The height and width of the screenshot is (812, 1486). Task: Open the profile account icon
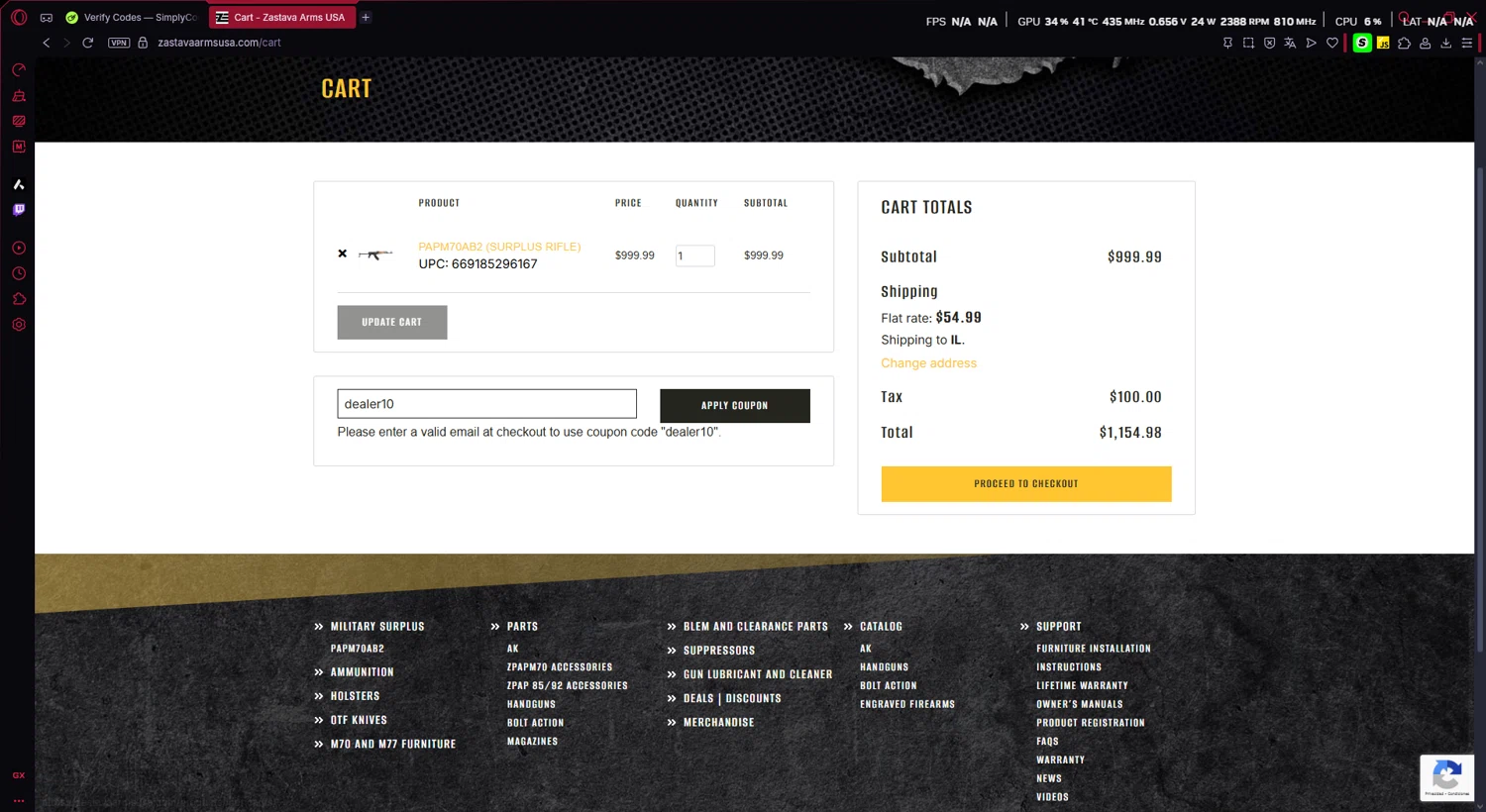tap(1425, 43)
